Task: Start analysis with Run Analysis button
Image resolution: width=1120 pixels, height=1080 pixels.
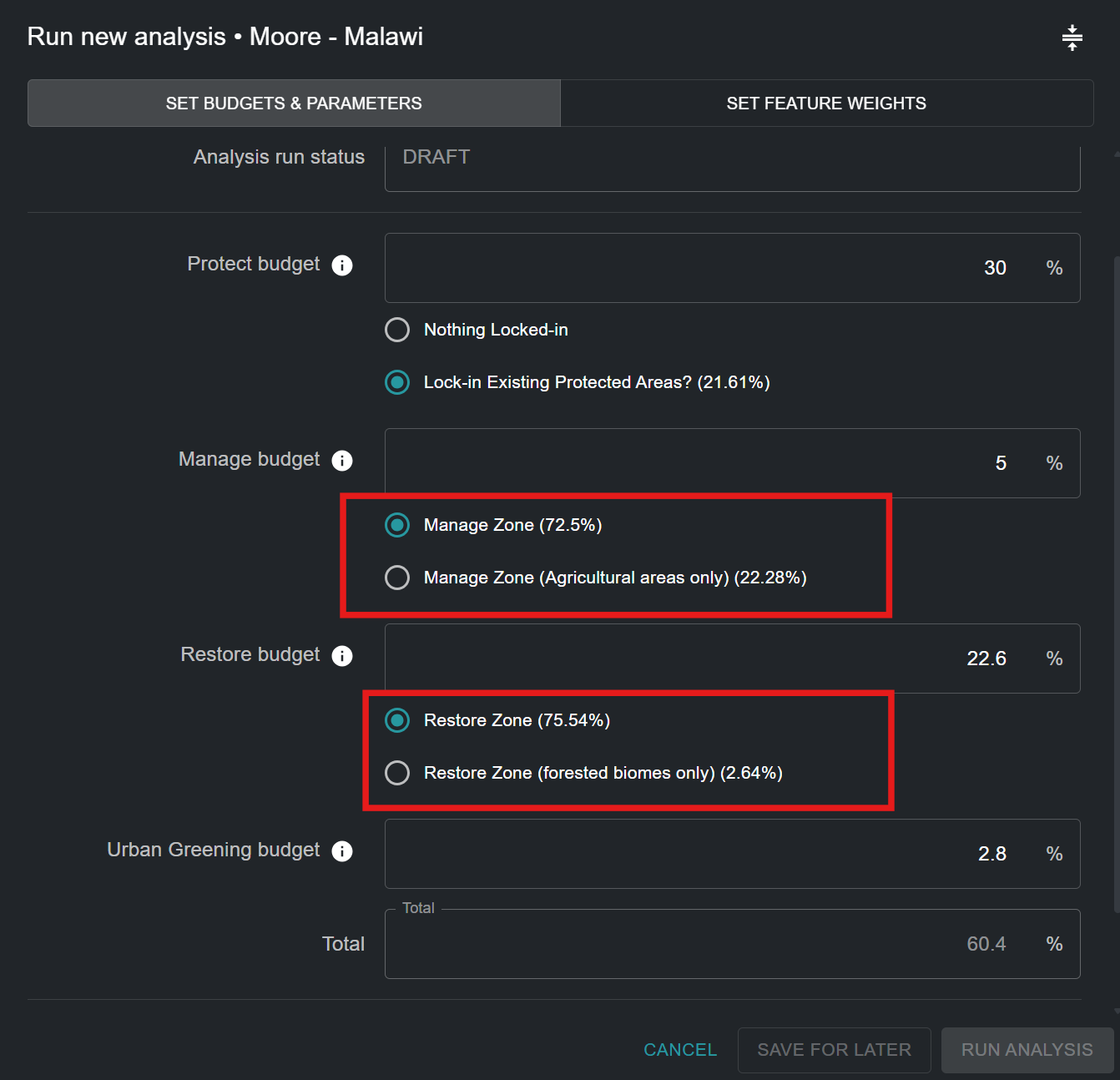Action: coord(1027,1050)
